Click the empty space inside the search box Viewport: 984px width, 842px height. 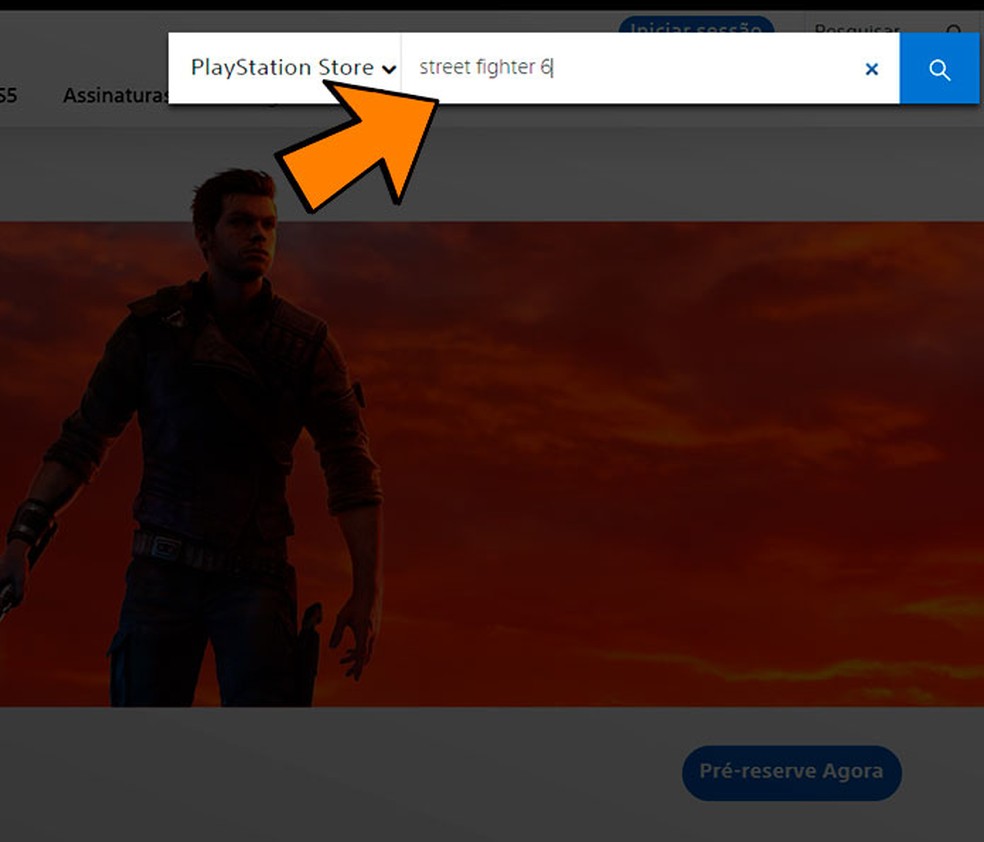point(720,68)
